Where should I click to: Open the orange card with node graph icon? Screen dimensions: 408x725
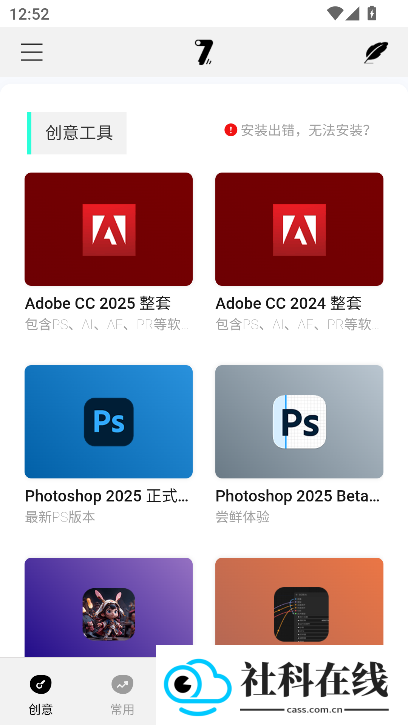pos(299,602)
